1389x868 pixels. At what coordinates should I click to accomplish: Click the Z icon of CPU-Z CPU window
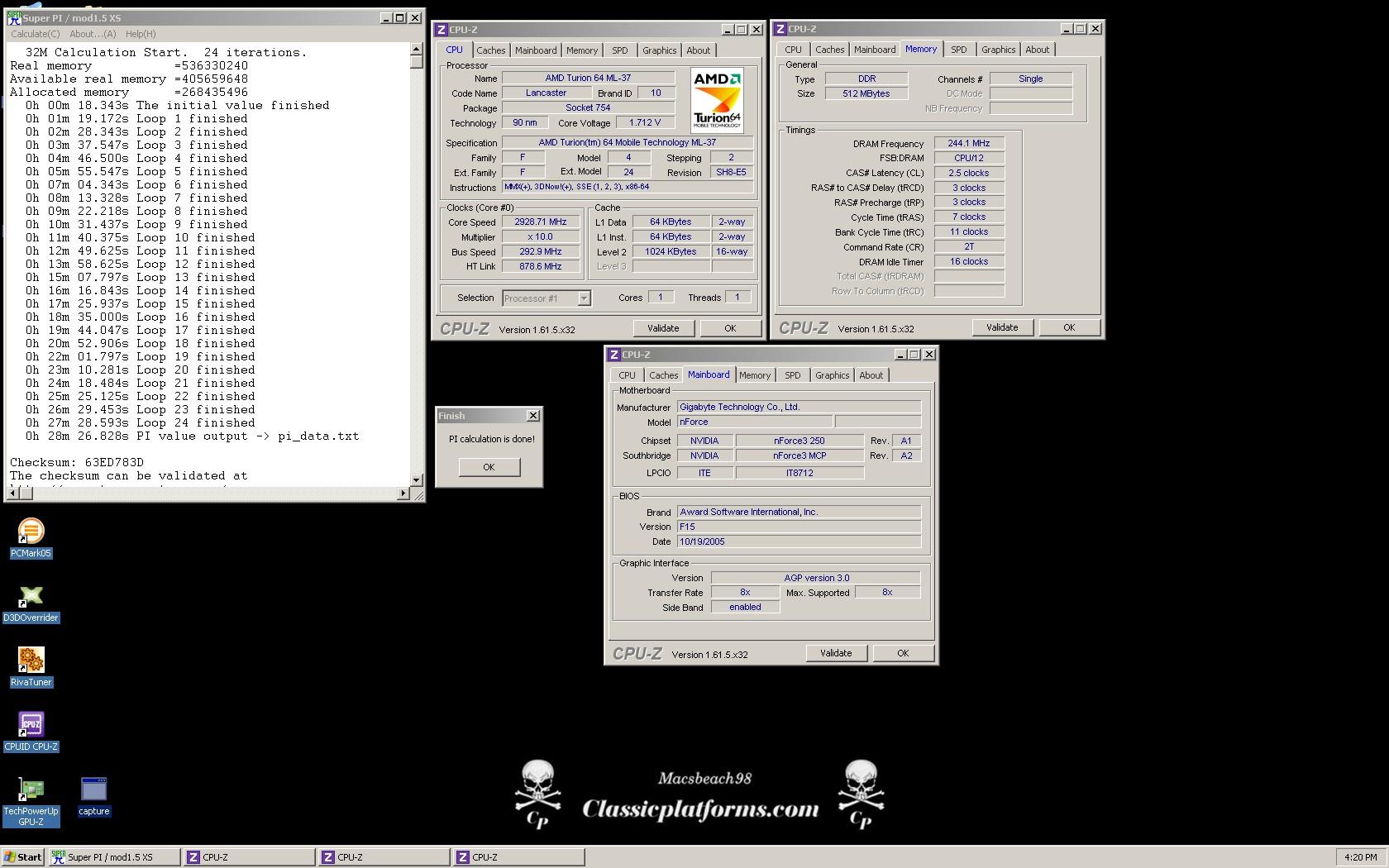[x=441, y=29]
